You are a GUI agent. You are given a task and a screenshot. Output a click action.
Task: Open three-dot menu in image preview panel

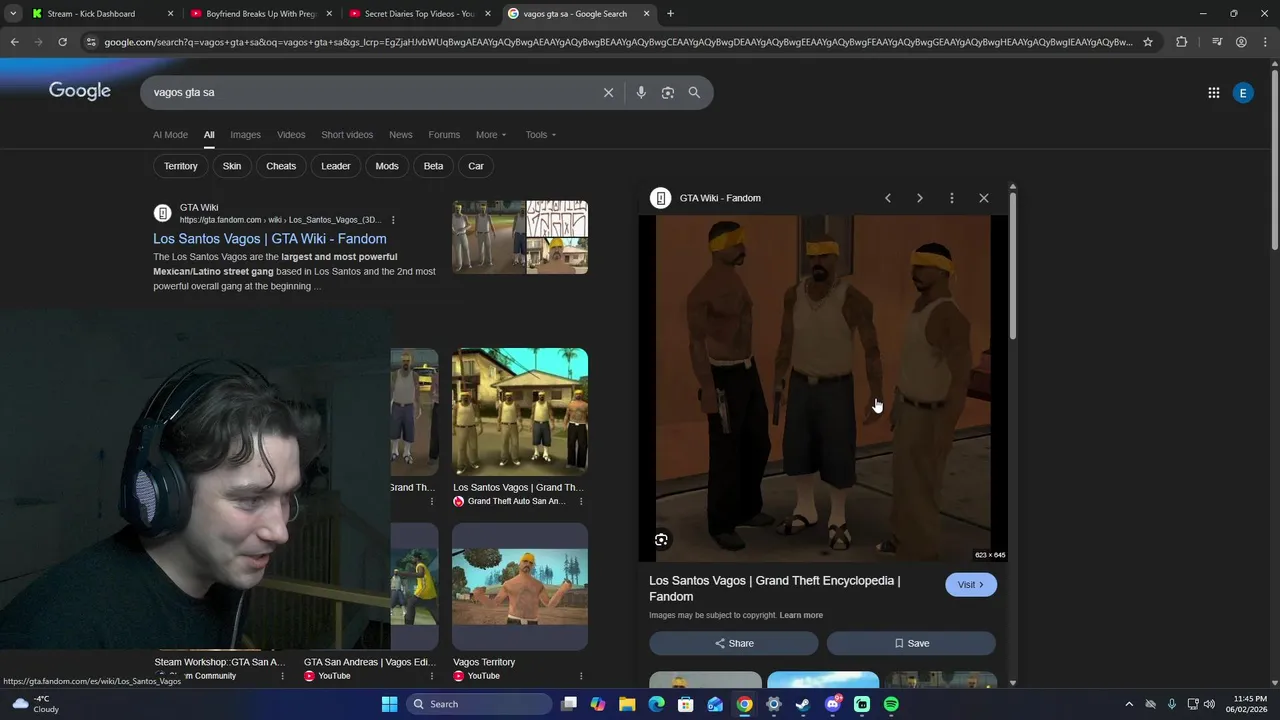point(952,198)
